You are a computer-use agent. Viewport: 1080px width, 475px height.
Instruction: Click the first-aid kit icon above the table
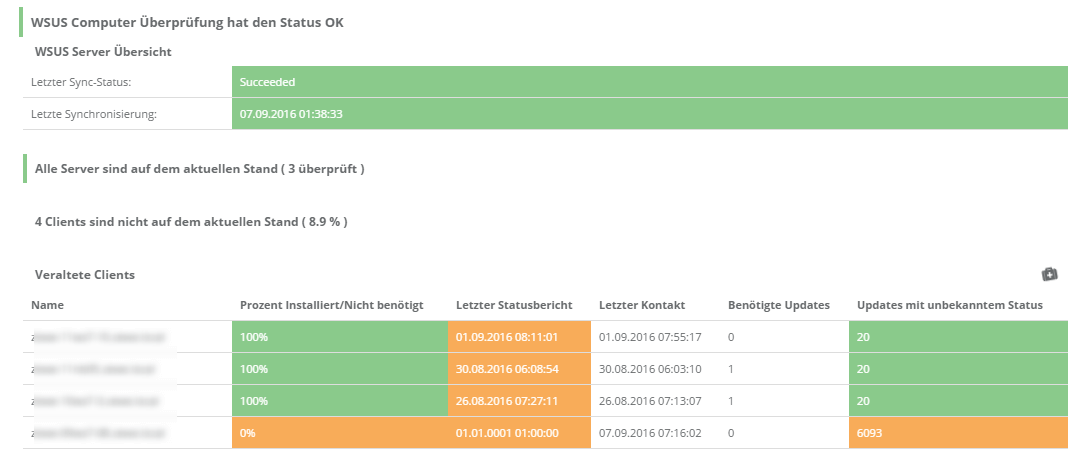[x=1049, y=274]
